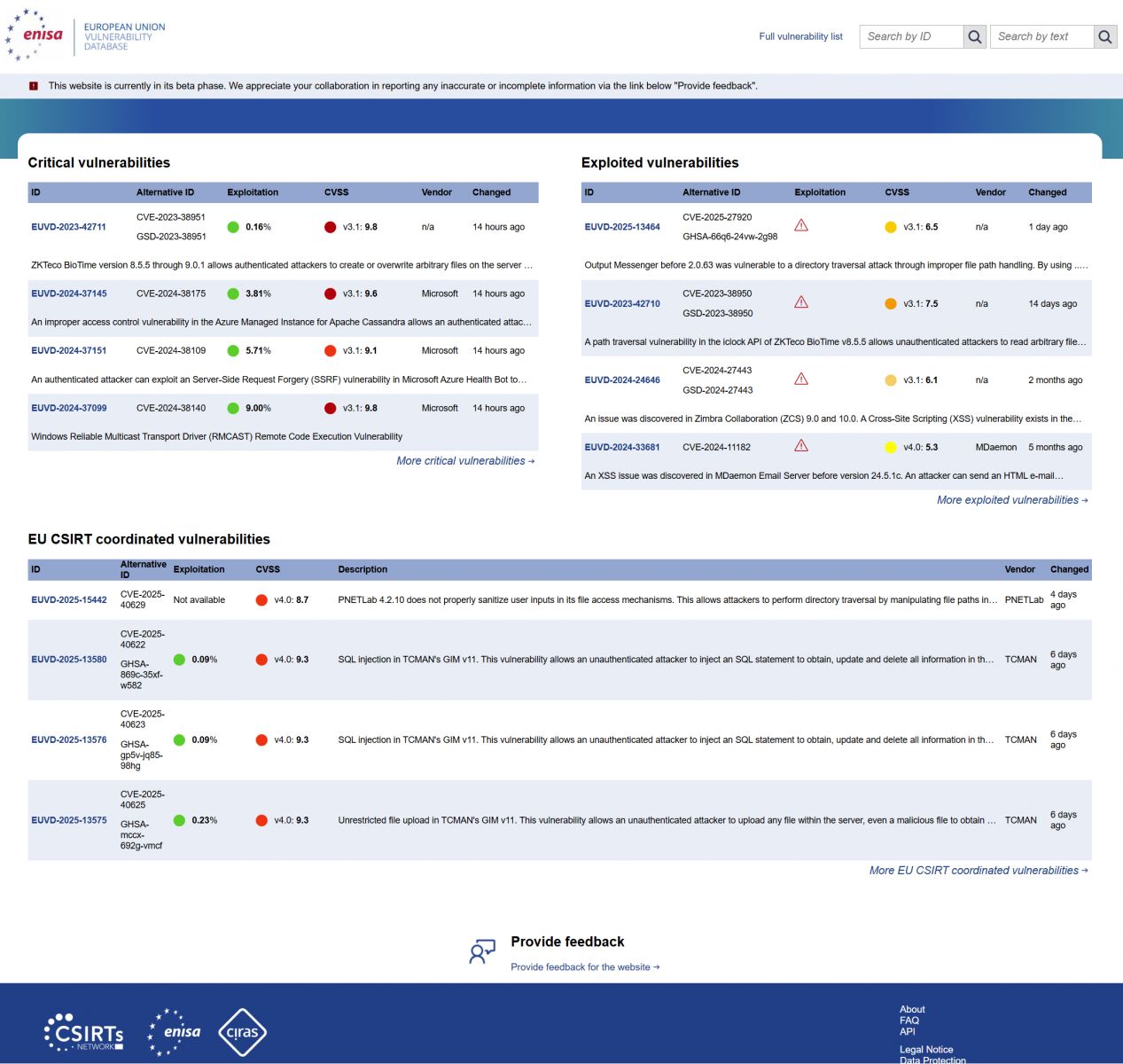Click the Provide feedback person icon

coord(482,951)
